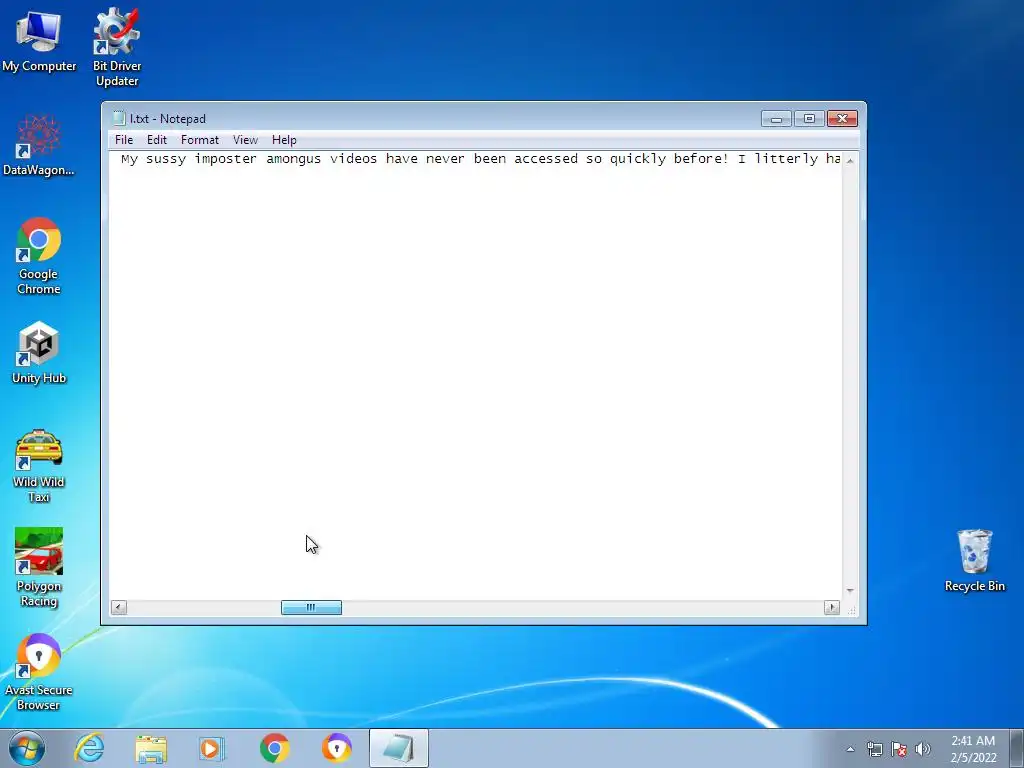
Task: Select the Polygon Racing desktop icon
Action: [x=39, y=568]
